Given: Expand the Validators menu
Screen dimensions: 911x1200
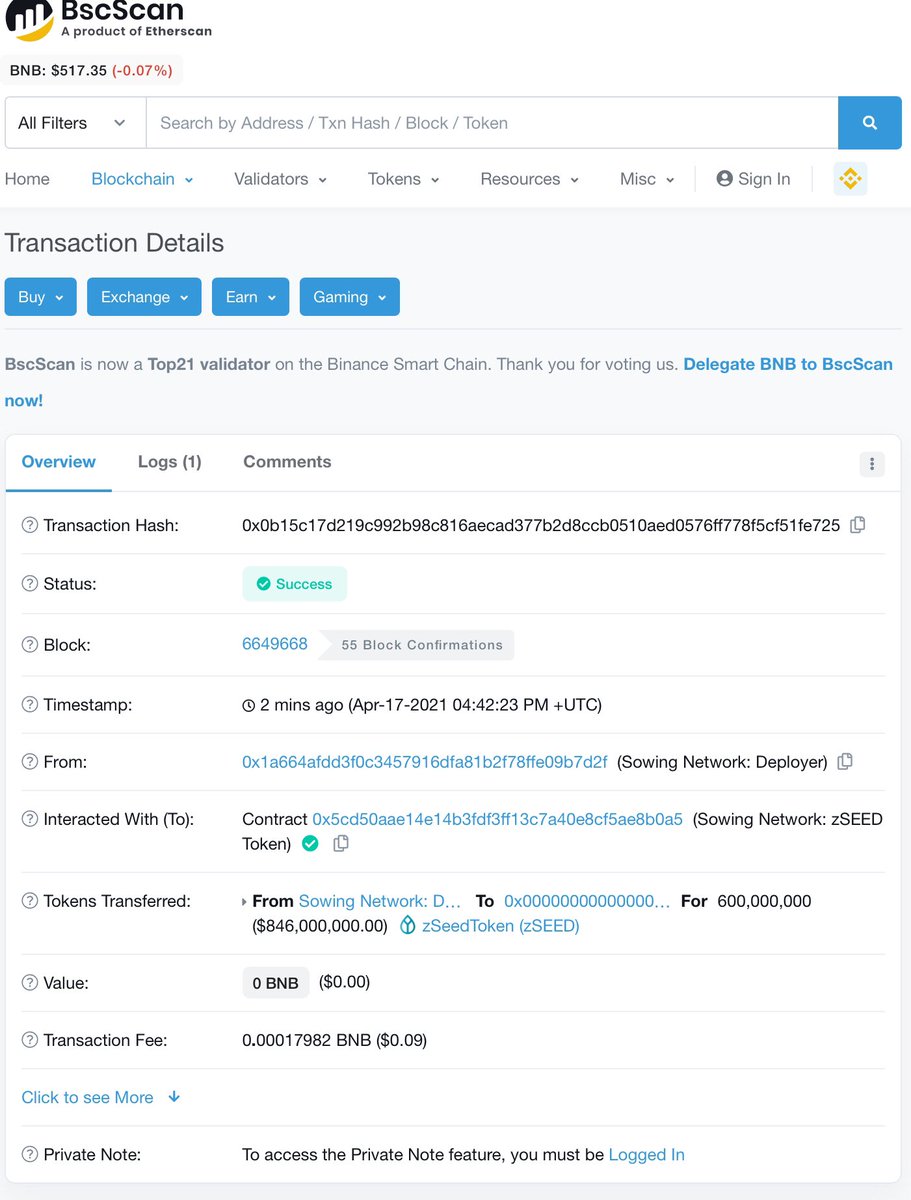Looking at the screenshot, I should coord(280,179).
